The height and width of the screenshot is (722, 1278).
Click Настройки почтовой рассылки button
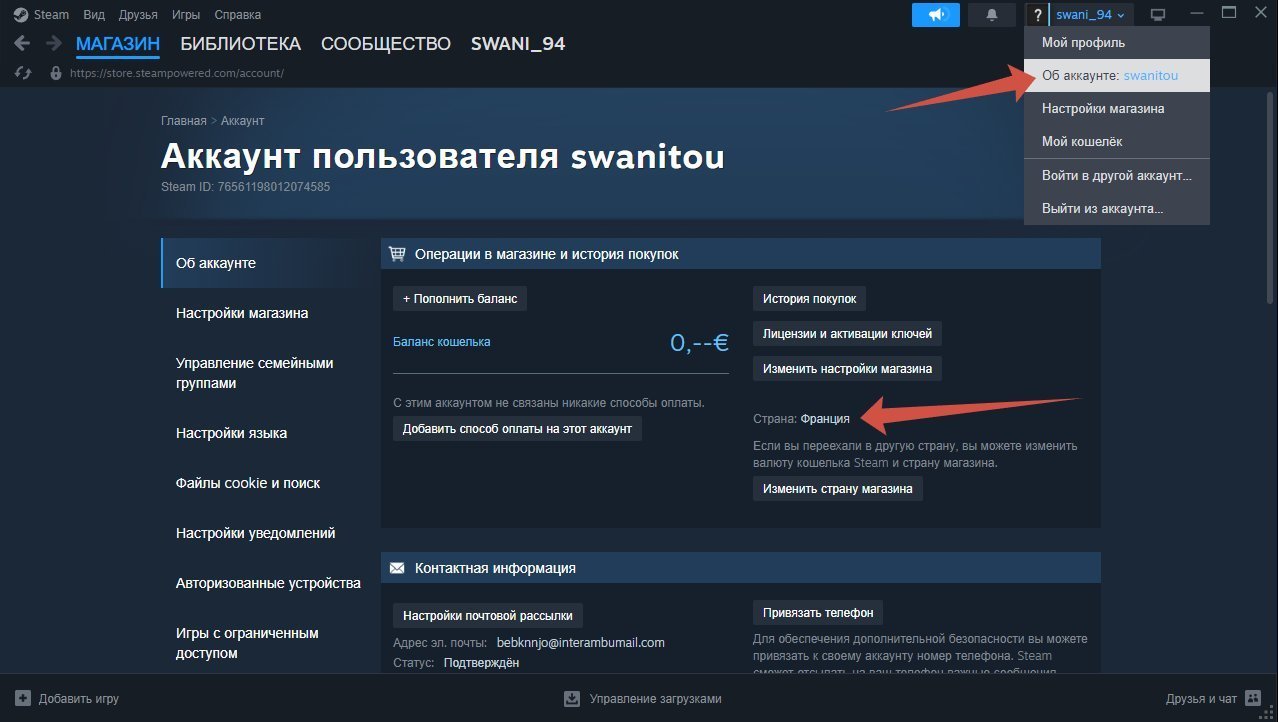pos(488,615)
